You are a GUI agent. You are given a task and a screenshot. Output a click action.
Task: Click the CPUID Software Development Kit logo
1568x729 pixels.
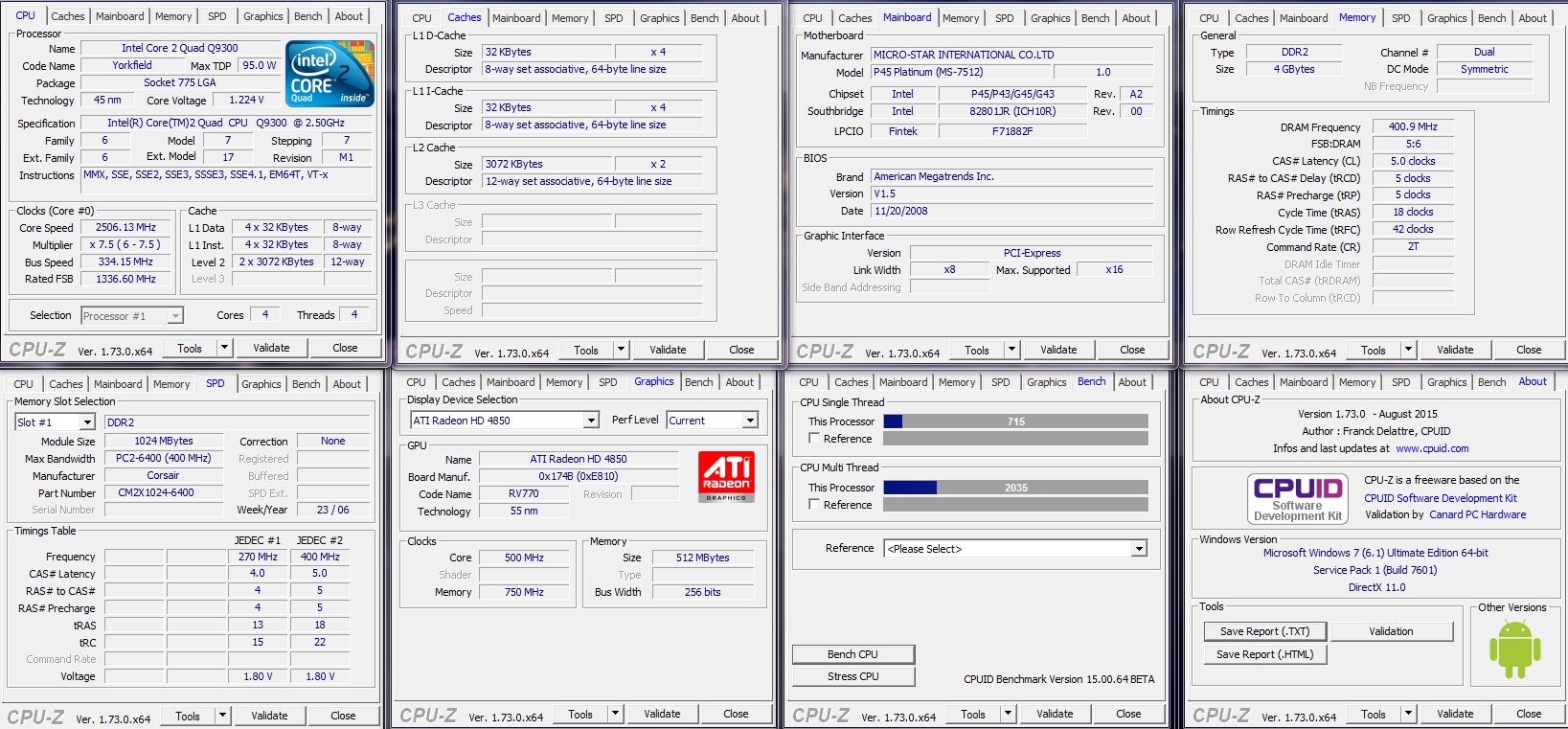[1298, 498]
